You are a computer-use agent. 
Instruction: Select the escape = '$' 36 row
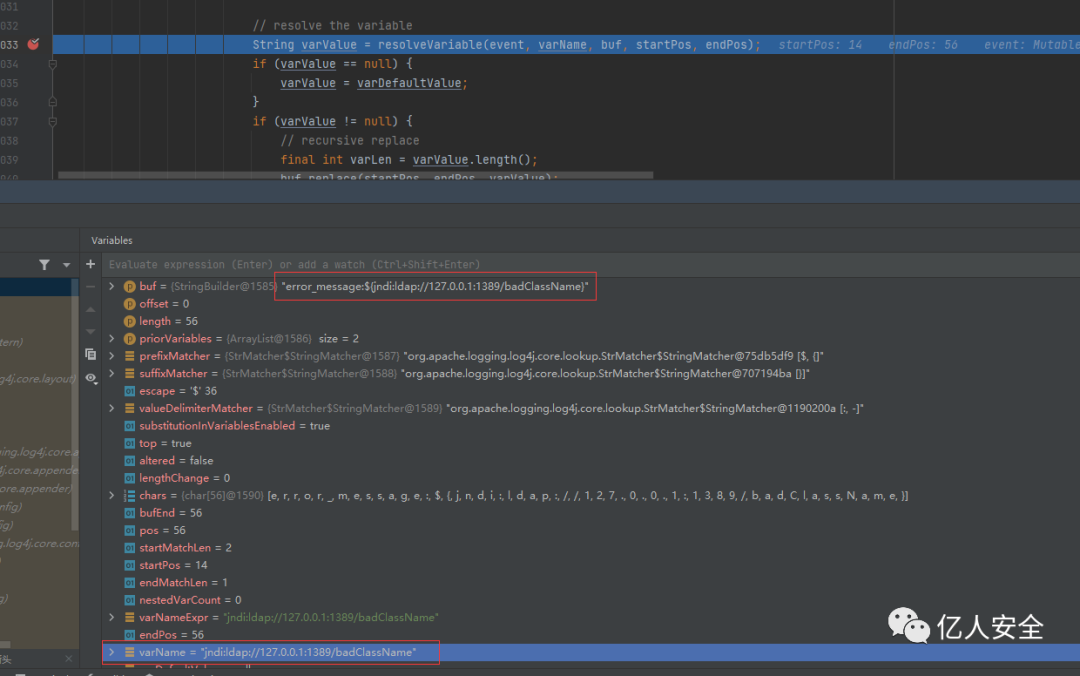(x=591, y=391)
